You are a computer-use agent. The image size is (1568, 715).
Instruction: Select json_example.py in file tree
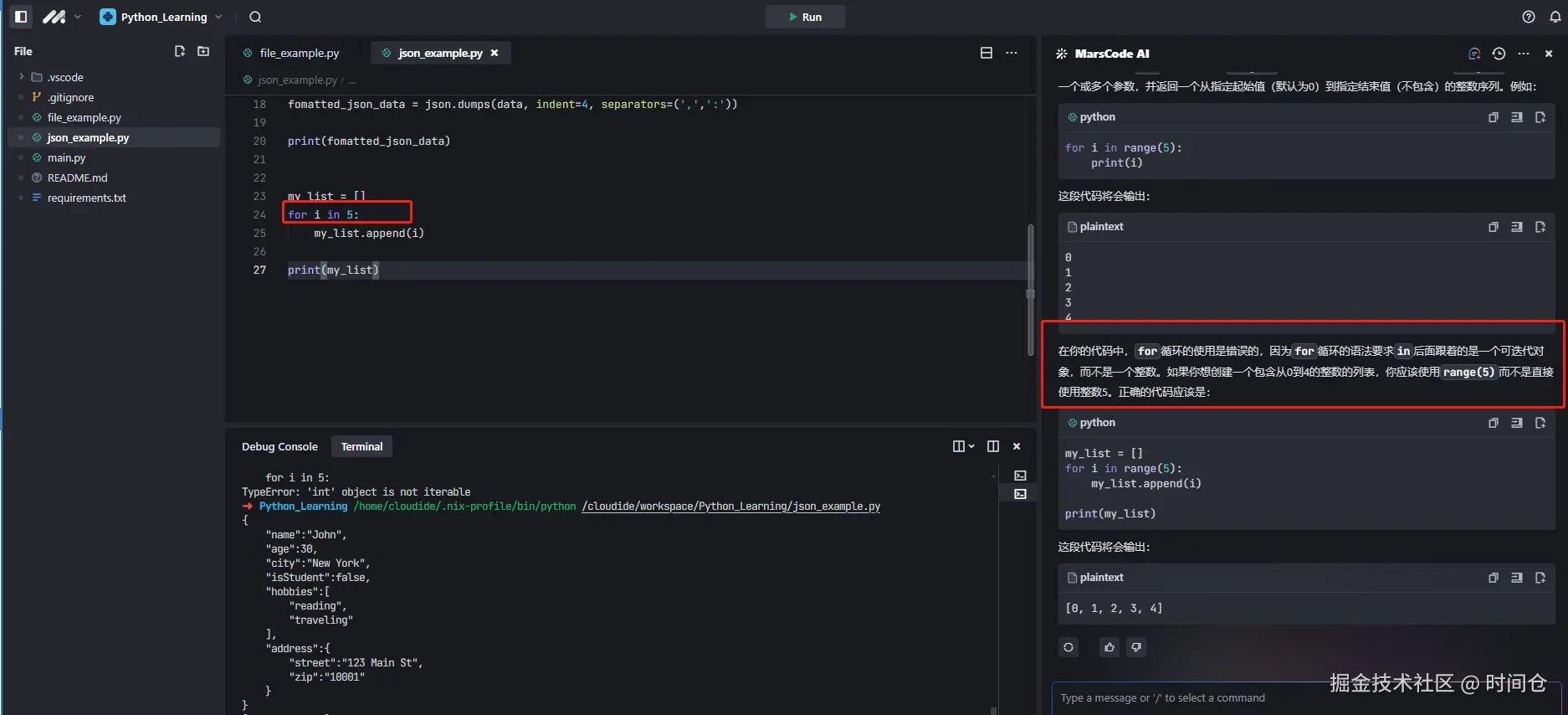click(114, 137)
